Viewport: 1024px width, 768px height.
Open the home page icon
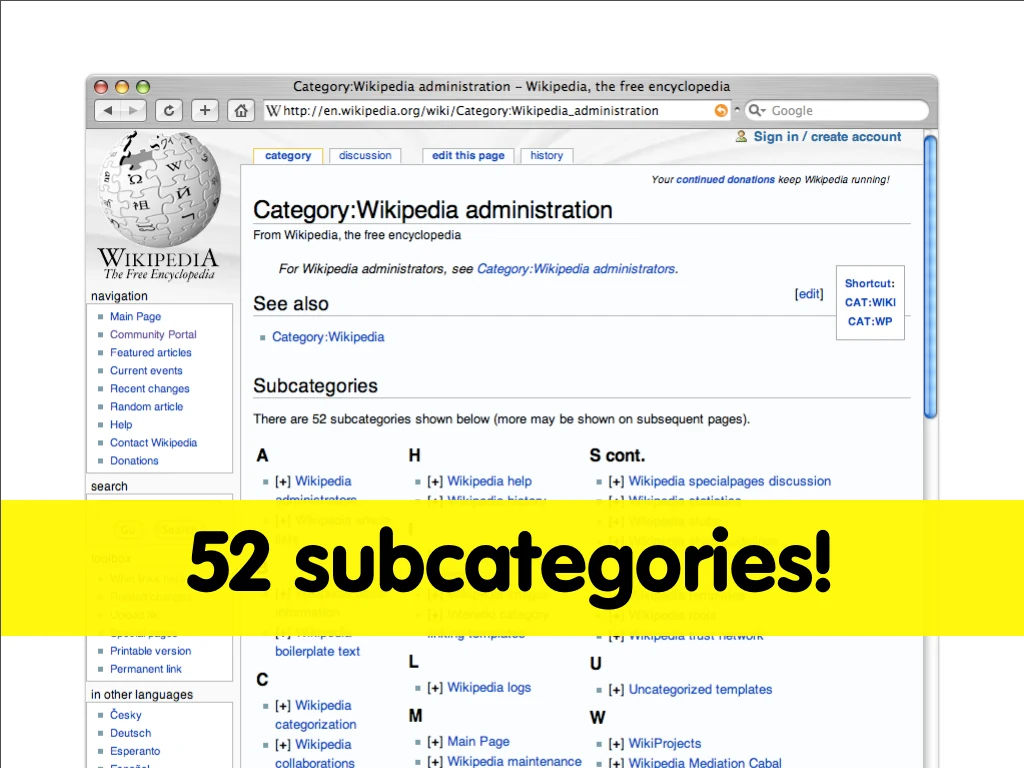pos(241,110)
